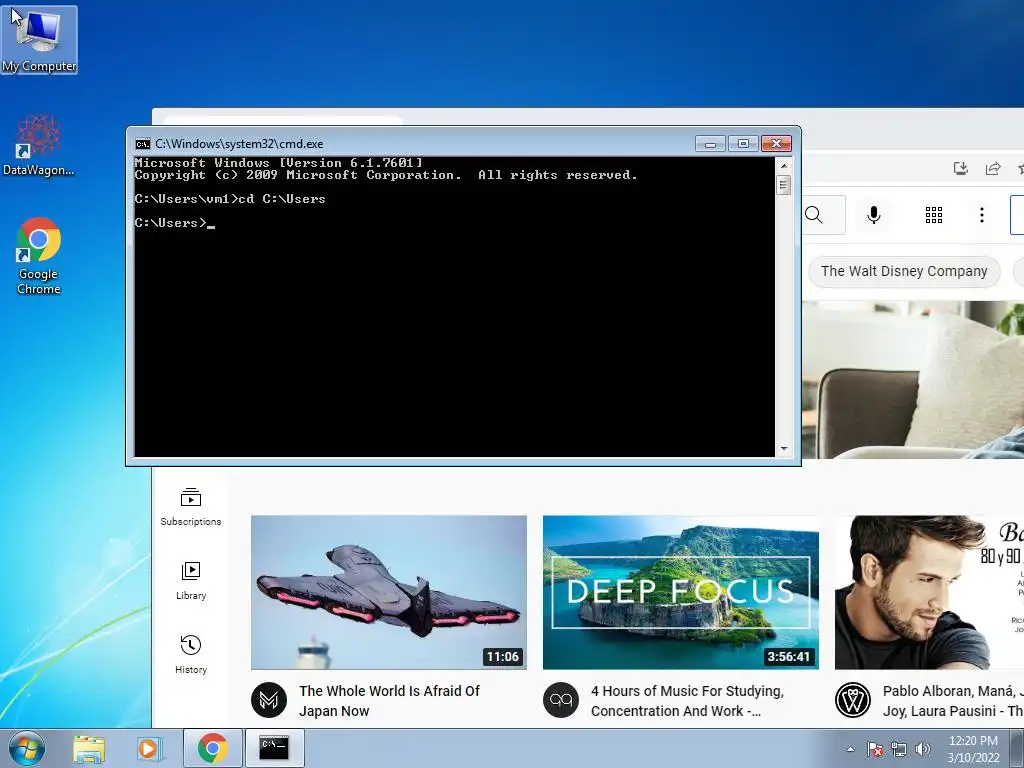The image size is (1024, 768).
Task: Click Action Center flag tray icon
Action: [x=874, y=749]
